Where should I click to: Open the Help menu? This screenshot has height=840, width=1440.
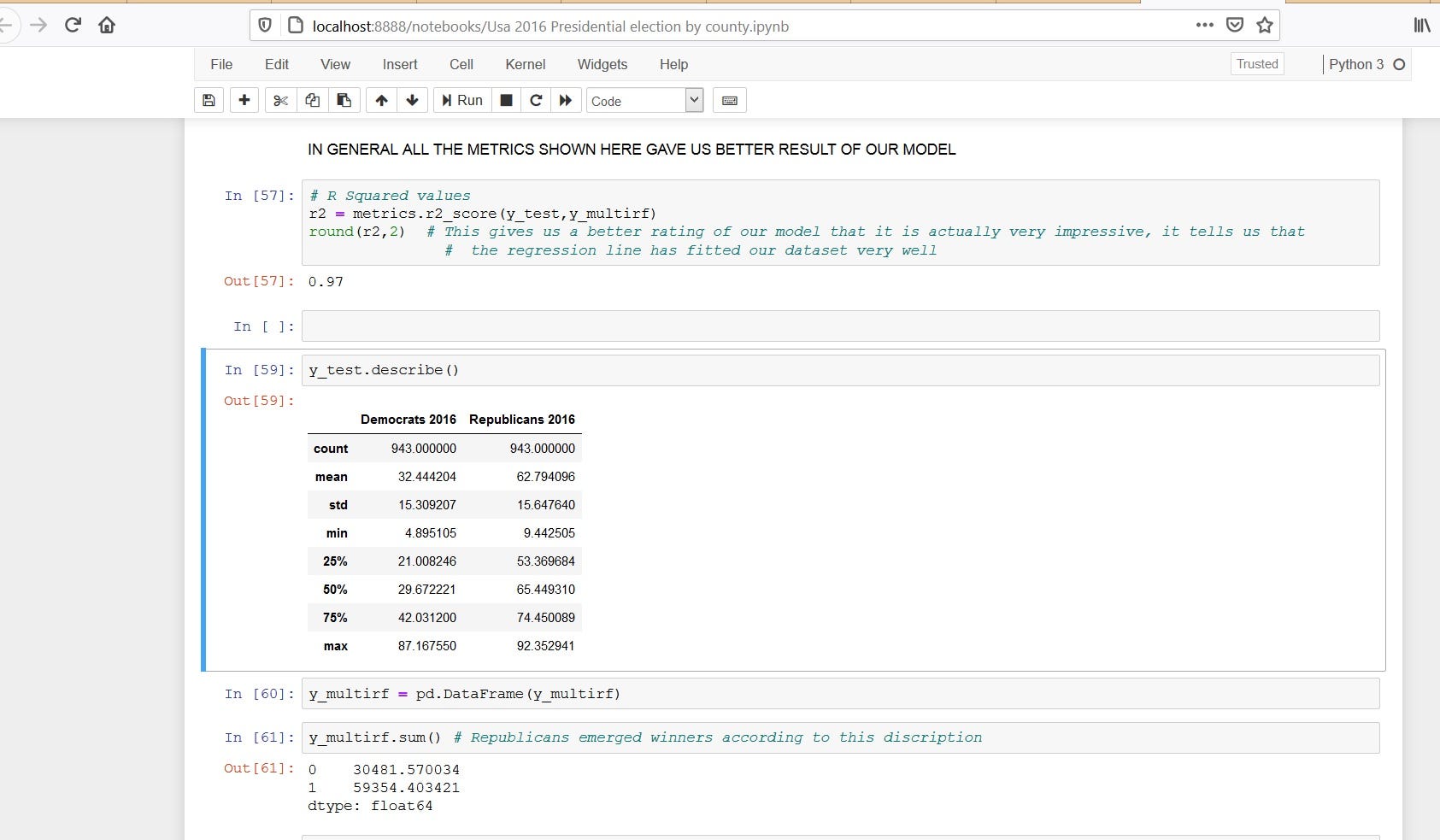click(673, 64)
